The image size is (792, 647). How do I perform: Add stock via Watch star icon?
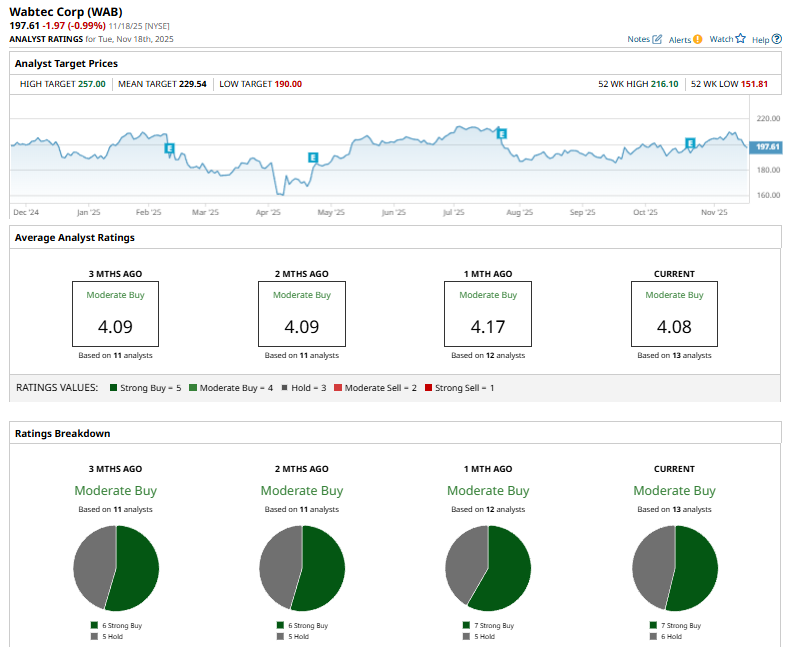pos(740,39)
